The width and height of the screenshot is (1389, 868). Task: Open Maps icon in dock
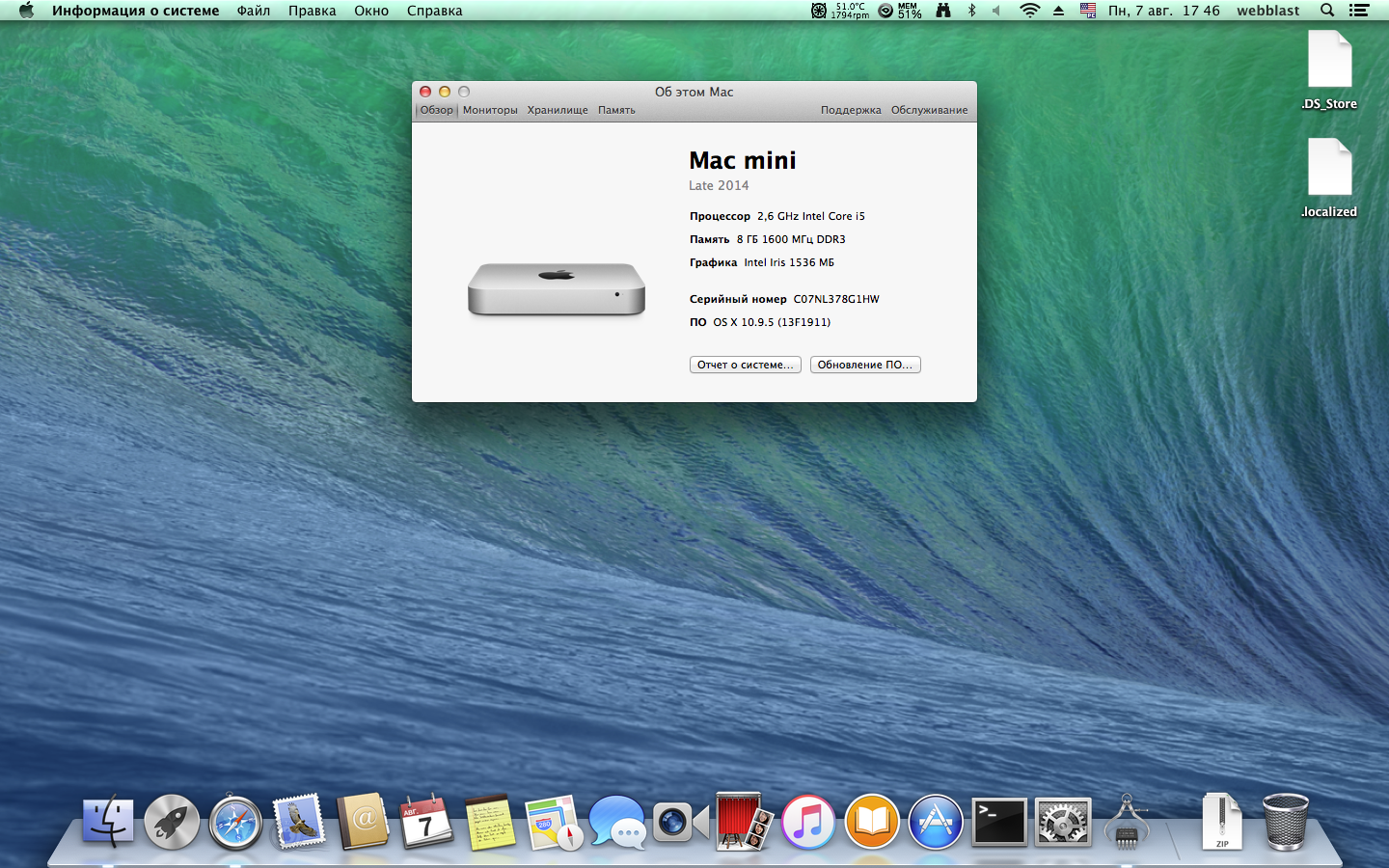tap(554, 822)
